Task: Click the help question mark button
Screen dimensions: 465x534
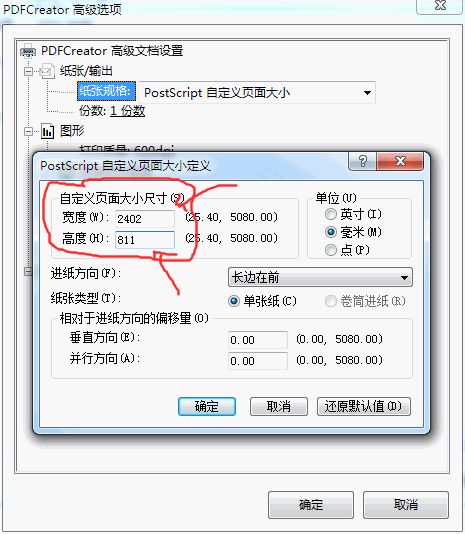Action: tap(363, 161)
